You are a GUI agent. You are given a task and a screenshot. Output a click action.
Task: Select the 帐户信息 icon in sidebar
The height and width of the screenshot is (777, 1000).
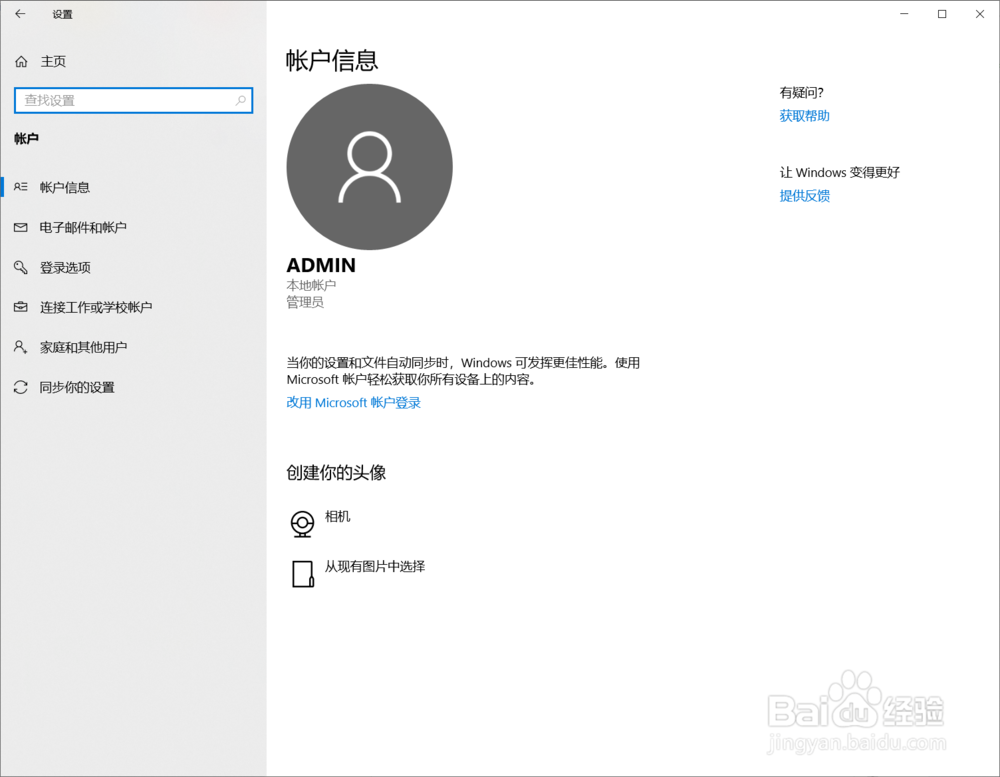[21, 187]
